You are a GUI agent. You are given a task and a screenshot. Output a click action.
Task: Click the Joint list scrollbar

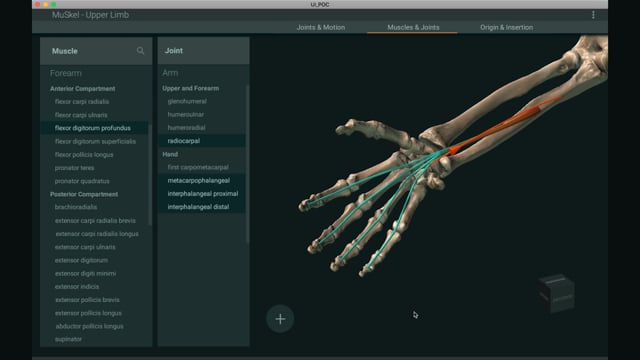247,163
